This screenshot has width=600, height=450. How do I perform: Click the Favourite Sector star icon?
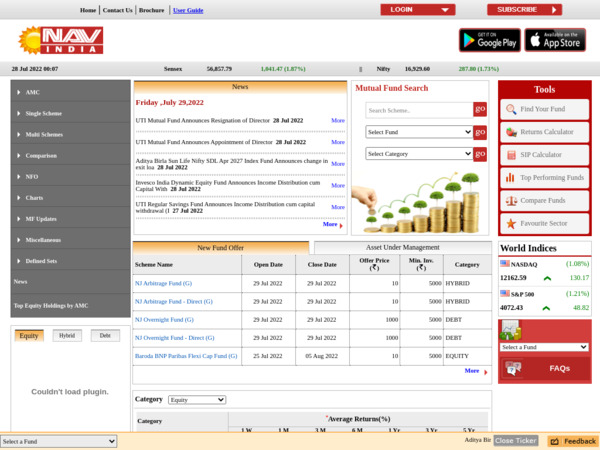(511, 223)
